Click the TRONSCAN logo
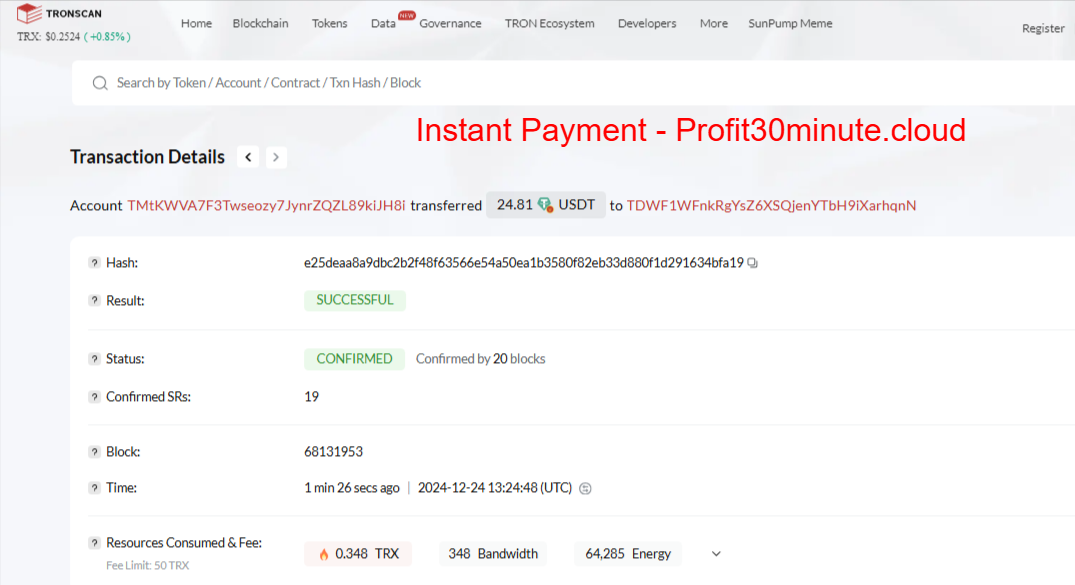Screen dimensions: 1075x585 tap(59, 13)
